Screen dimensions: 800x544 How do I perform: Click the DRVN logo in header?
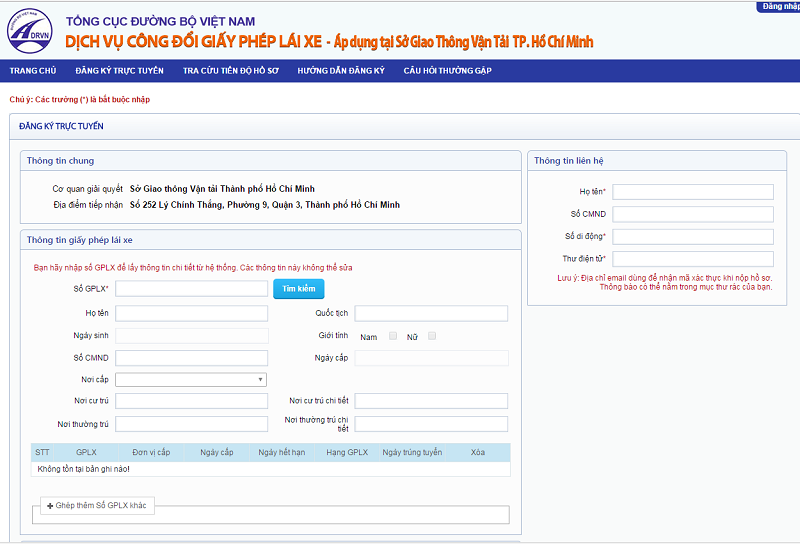coord(30,31)
